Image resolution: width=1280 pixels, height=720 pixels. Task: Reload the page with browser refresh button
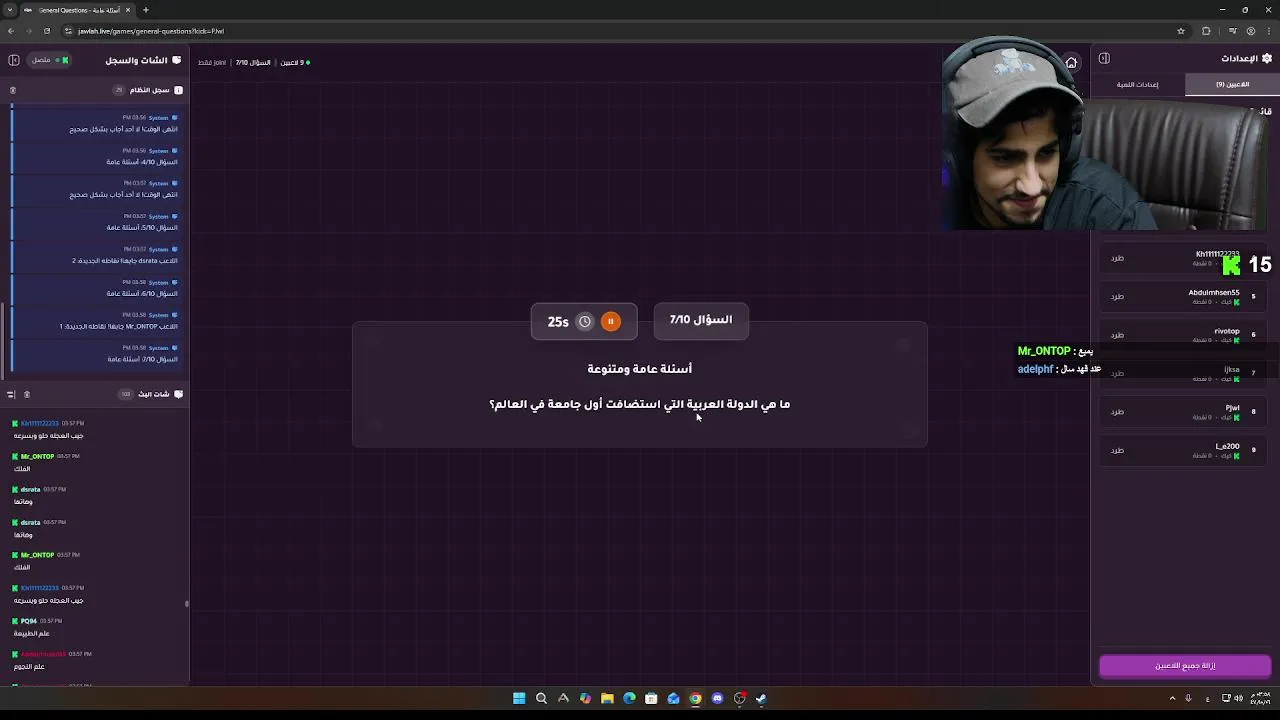pyautogui.click(x=46, y=31)
